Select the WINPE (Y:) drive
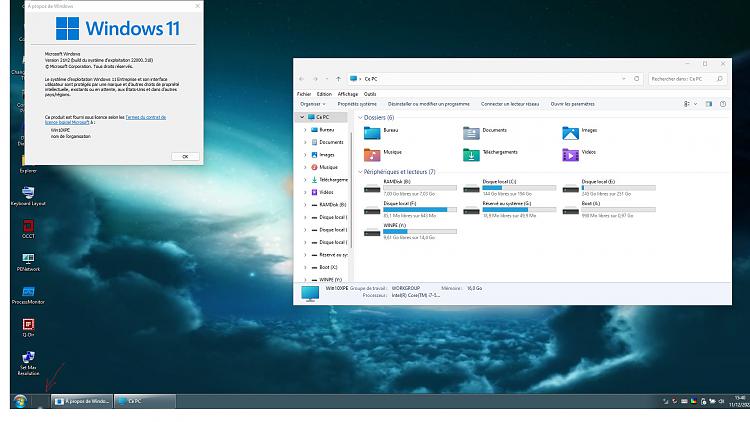This screenshot has width=750, height=422. point(410,231)
